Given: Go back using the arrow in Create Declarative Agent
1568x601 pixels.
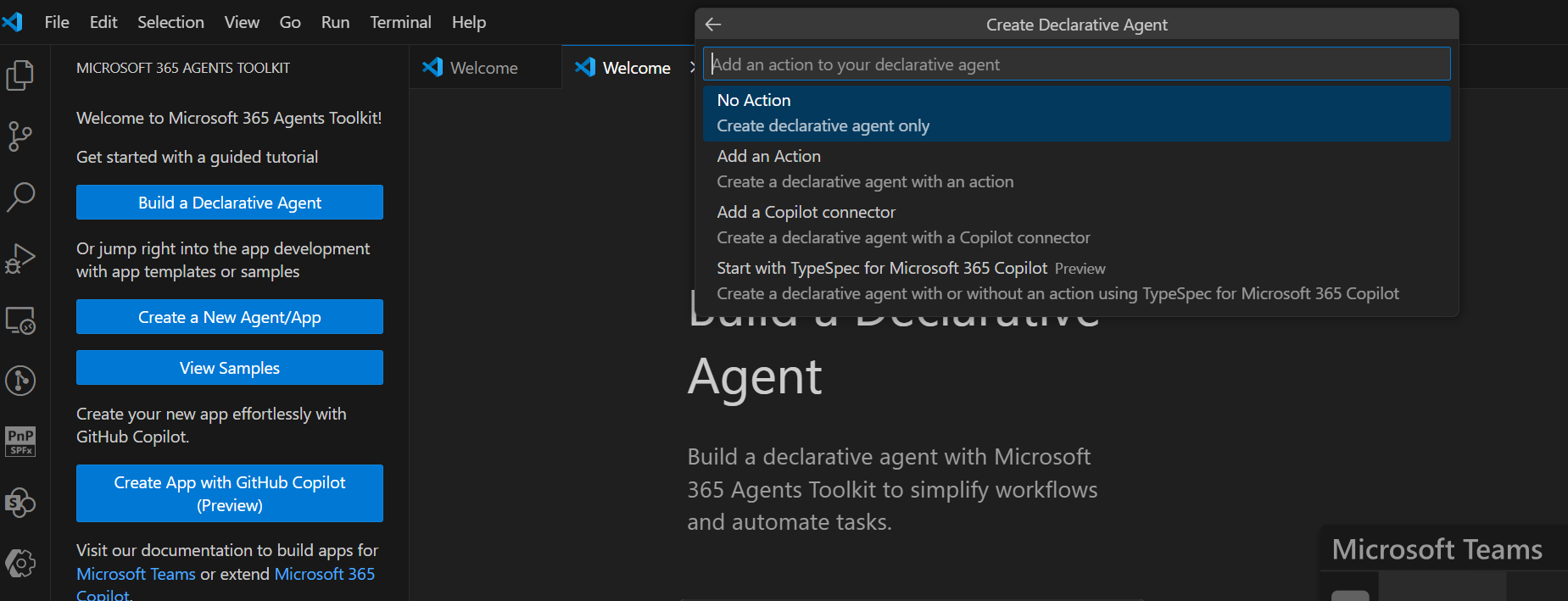Looking at the screenshot, I should click(x=713, y=25).
